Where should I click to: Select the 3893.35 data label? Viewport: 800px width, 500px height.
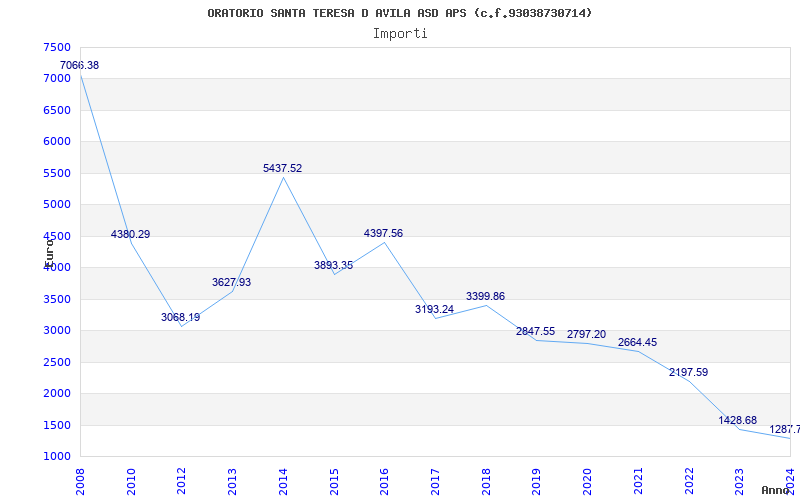[333, 265]
